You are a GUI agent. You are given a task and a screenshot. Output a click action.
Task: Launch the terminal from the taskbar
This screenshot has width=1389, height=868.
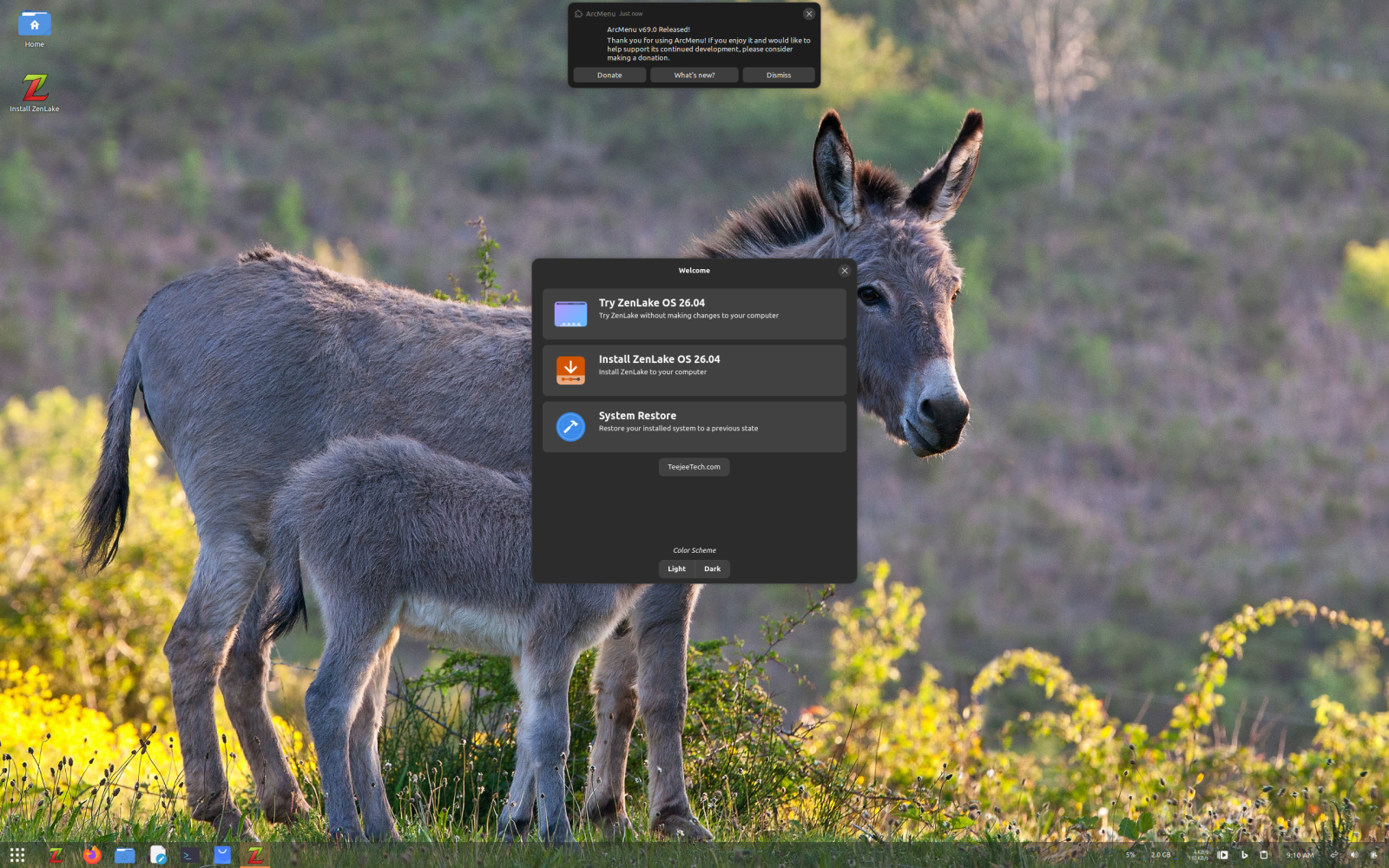189,855
